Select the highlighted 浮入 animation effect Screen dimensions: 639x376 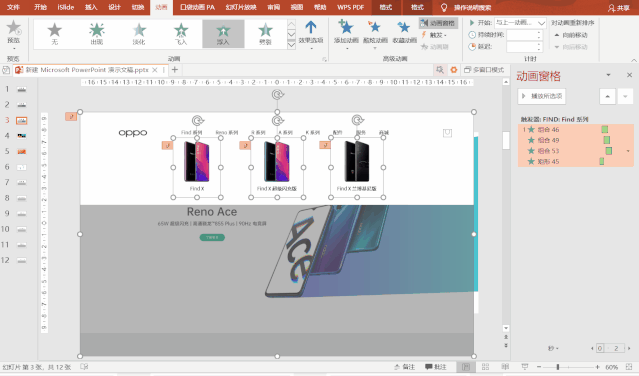[223, 34]
